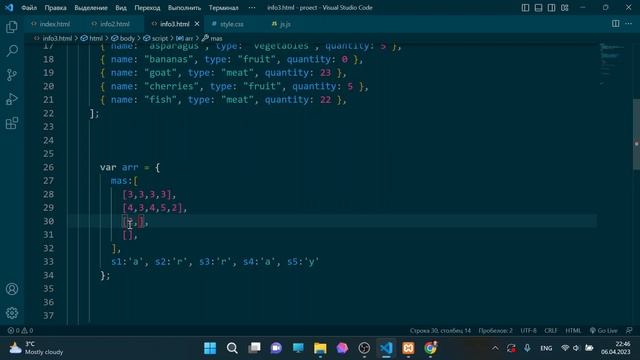Open the Выделение menu
The height and width of the screenshot is (360, 640).
(91, 8)
